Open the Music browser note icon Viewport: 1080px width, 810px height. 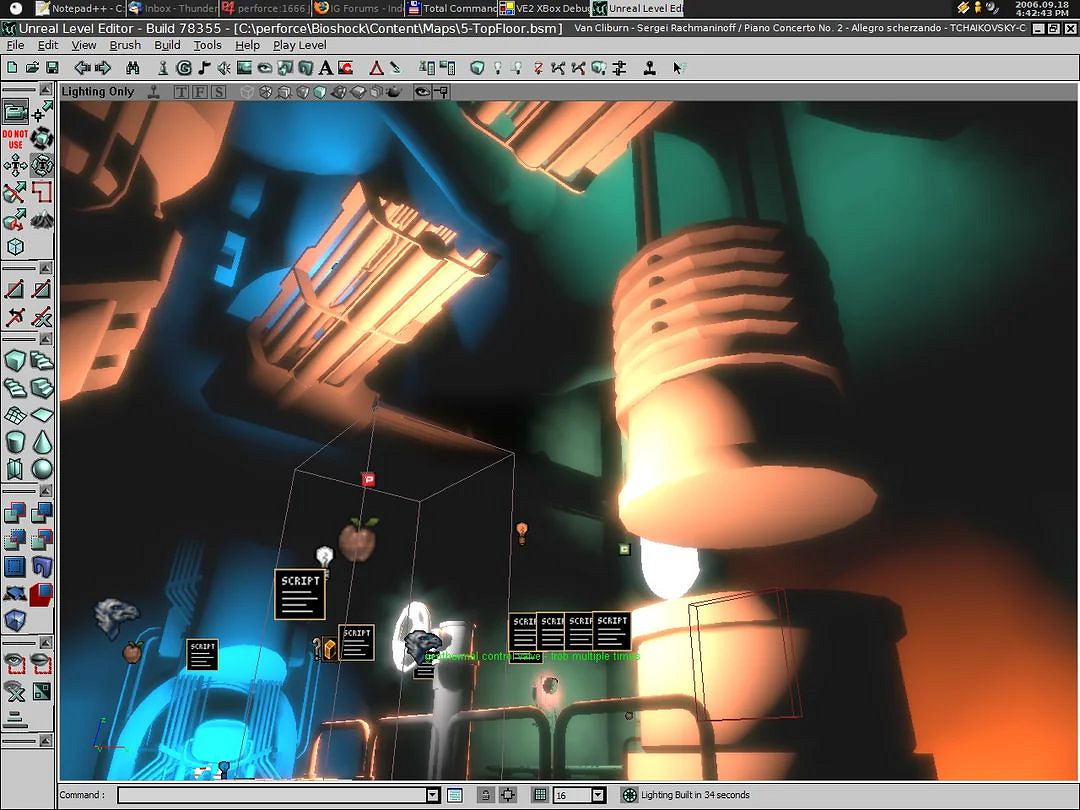tap(204, 68)
